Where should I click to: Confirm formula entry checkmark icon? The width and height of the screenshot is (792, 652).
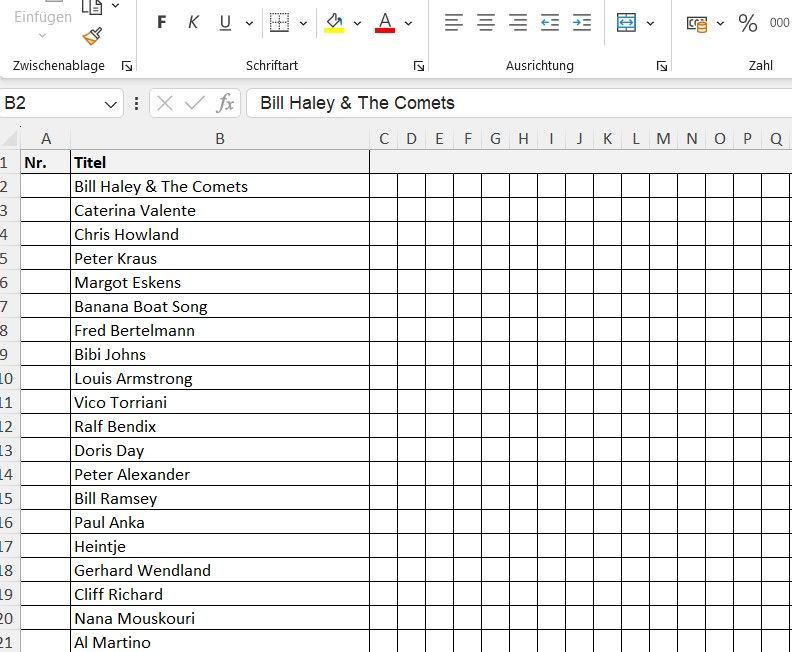click(195, 104)
